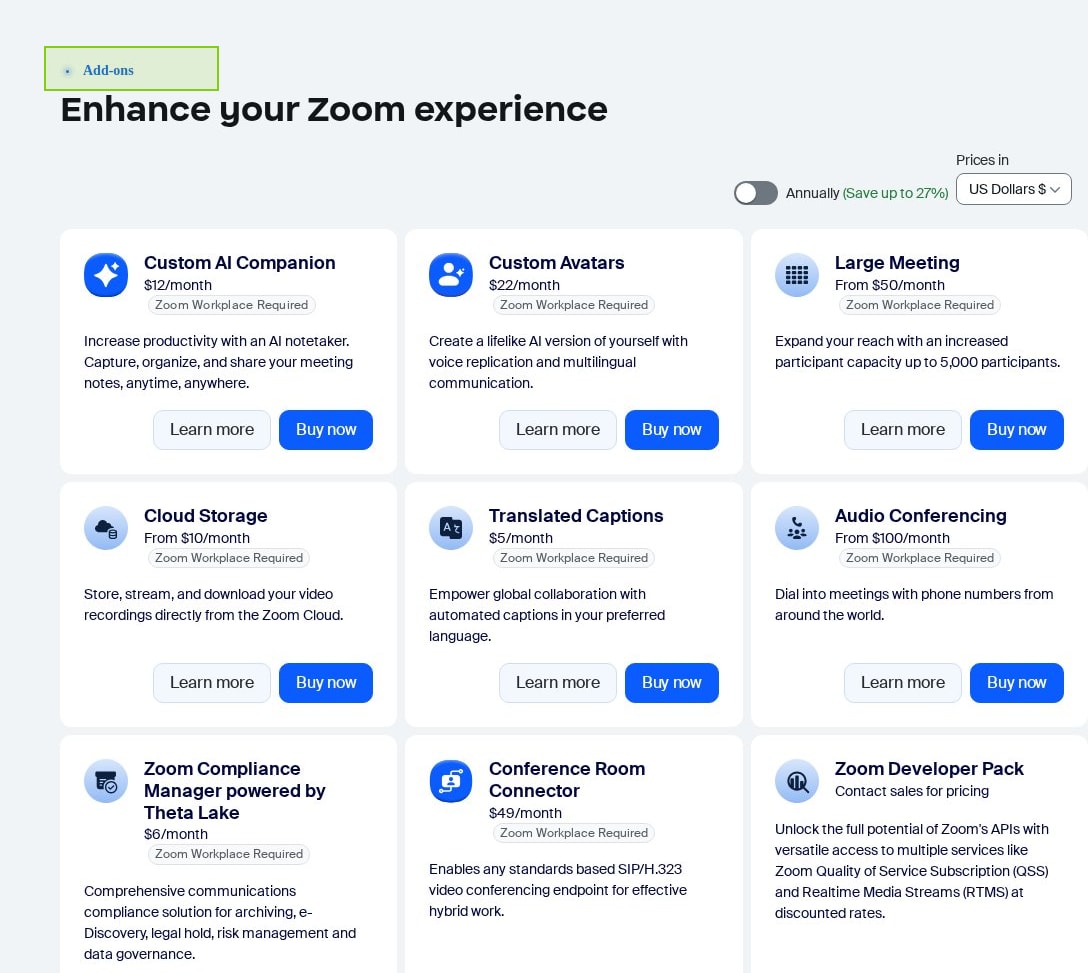This screenshot has height=973, width=1088.
Task: Click the Translated Captions title
Action: pyautogui.click(x=576, y=516)
